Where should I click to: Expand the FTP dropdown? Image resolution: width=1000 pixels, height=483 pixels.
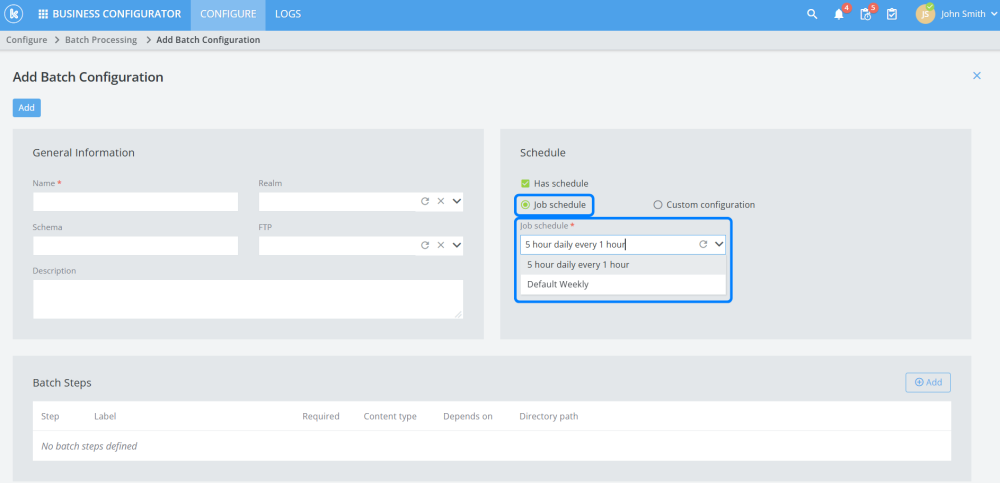tap(457, 245)
